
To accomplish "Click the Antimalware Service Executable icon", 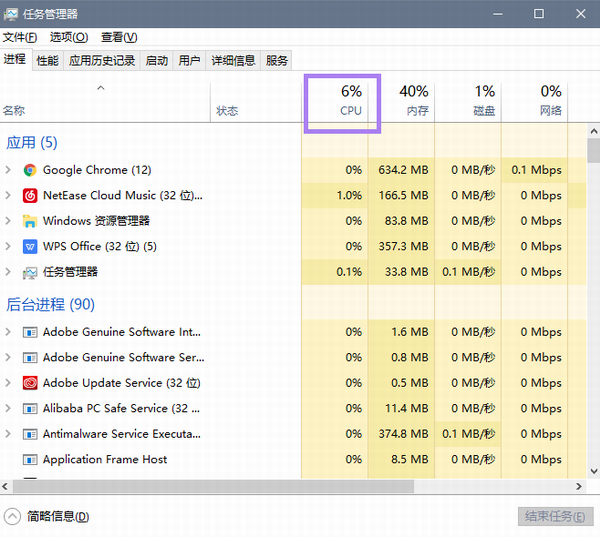I will pyautogui.click(x=30, y=434).
